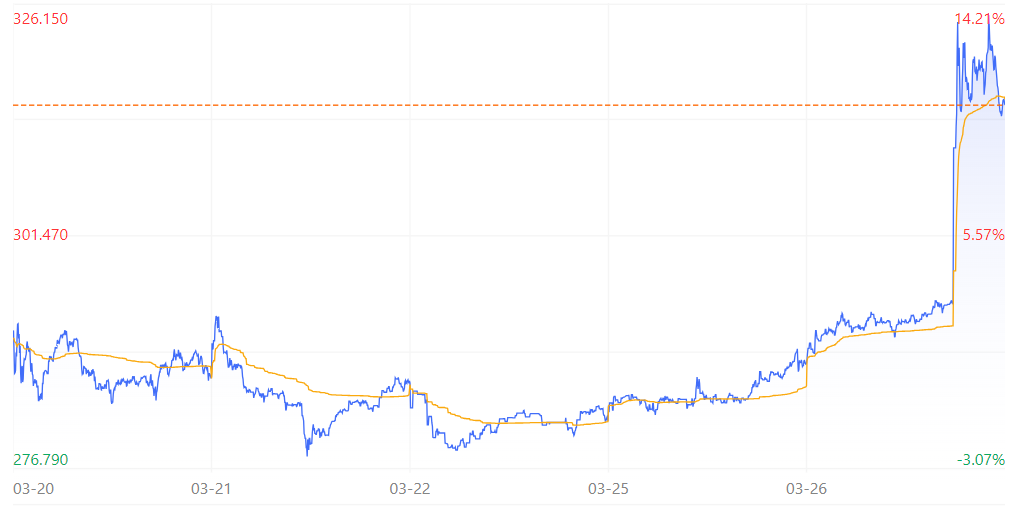The width and height of the screenshot is (1017, 511).
Task: Click the 03-22 date label
Action: coord(409,488)
